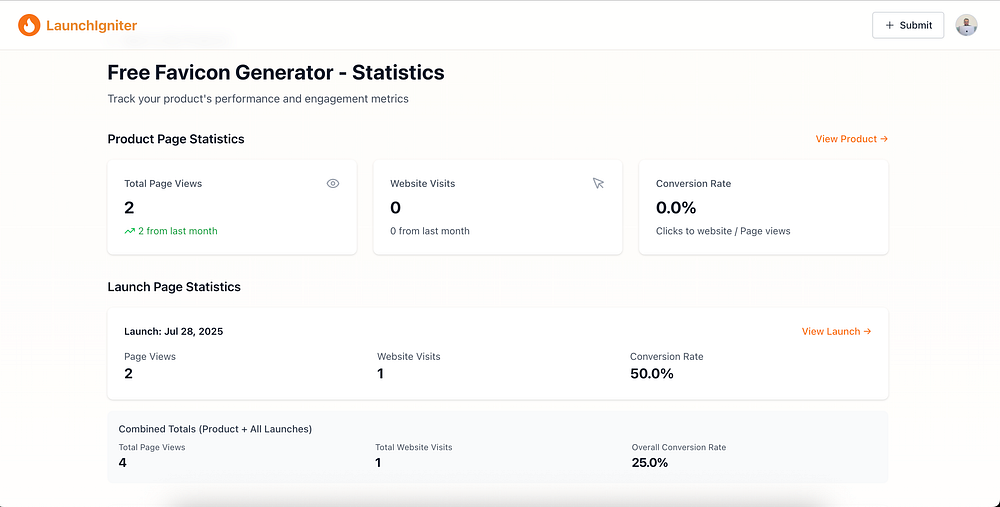Click the plus icon on Submit button
The height and width of the screenshot is (507, 1000).
coord(890,25)
